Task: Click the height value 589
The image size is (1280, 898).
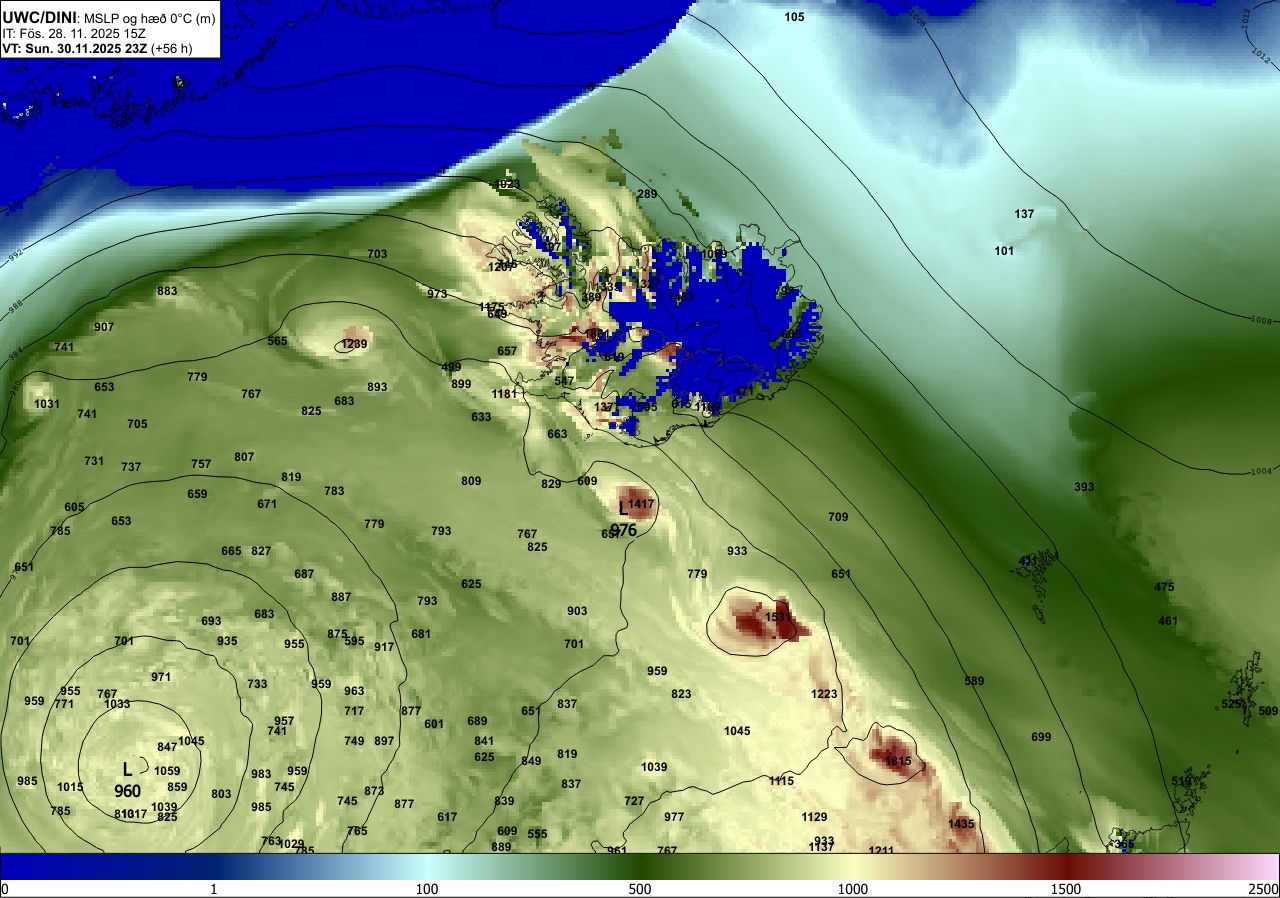Action: click(x=974, y=681)
